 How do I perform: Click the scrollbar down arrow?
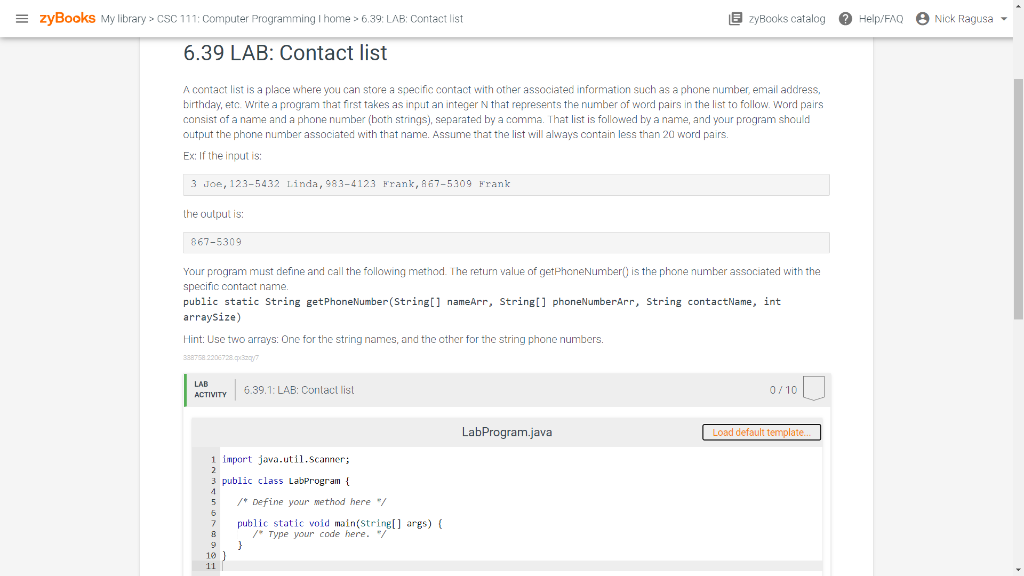1018,570
